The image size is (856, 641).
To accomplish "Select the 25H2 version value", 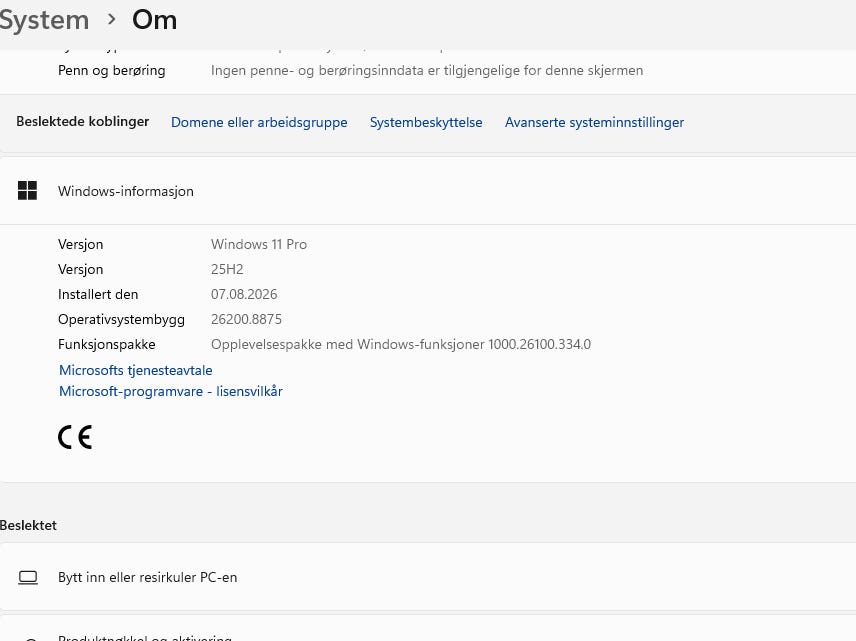I will [227, 269].
